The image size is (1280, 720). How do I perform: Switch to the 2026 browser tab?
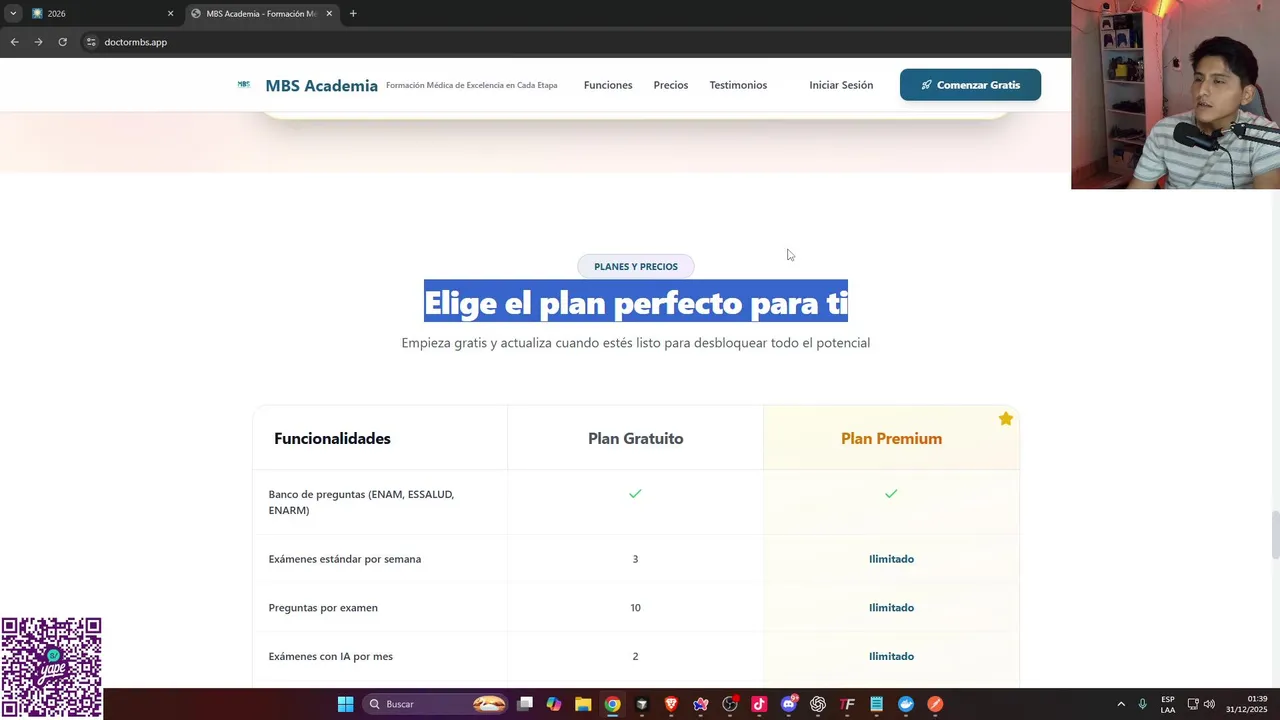click(x=102, y=14)
